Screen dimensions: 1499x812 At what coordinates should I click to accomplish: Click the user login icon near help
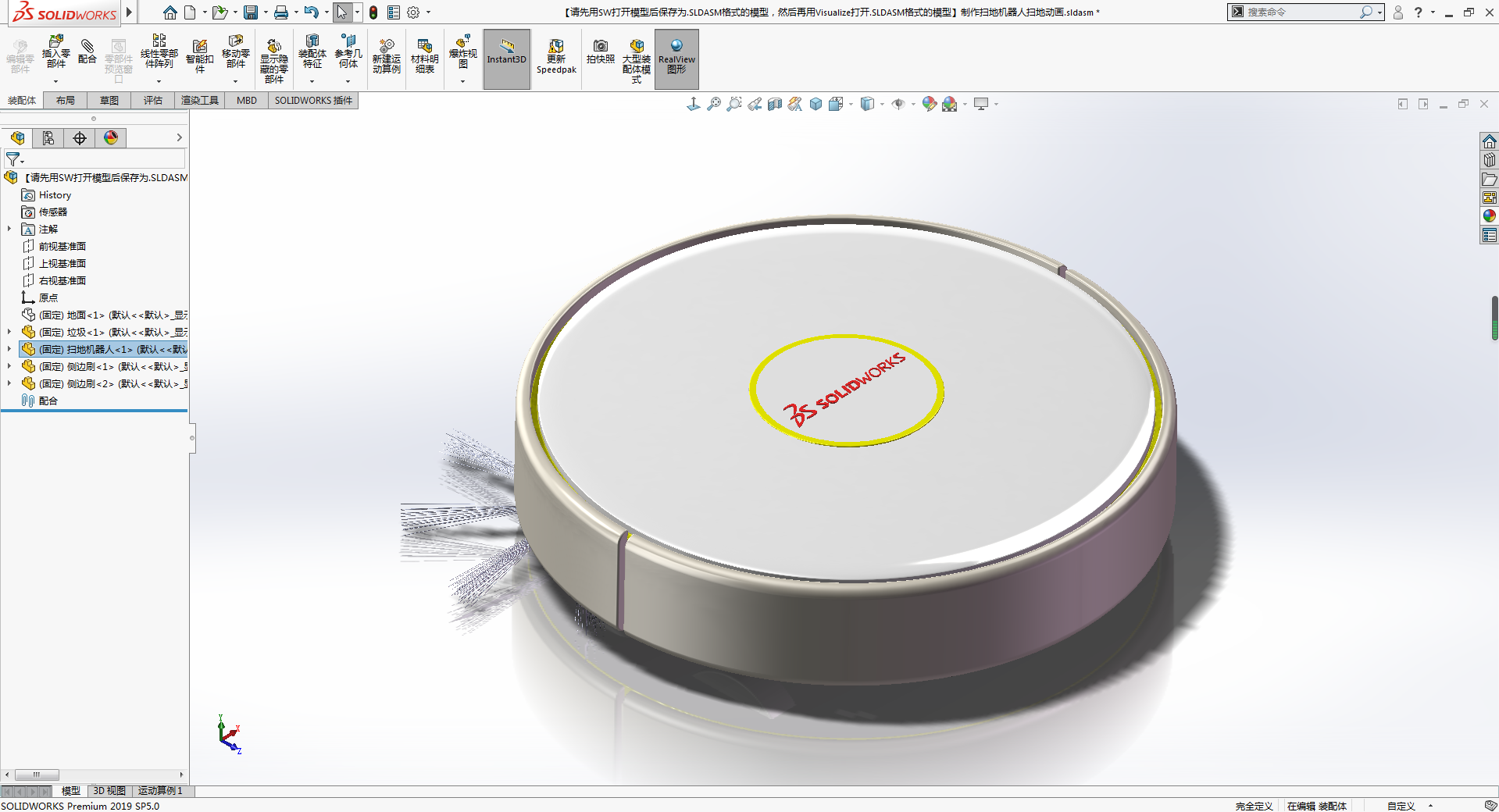point(1398,12)
